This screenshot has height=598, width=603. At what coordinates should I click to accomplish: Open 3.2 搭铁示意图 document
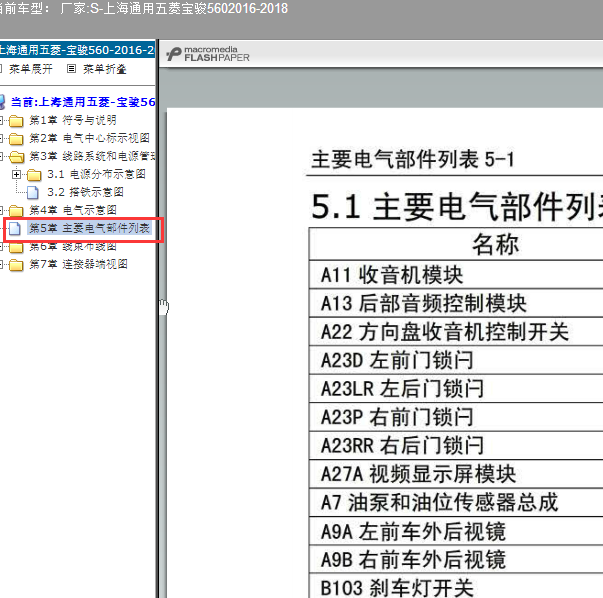[x=85, y=192]
